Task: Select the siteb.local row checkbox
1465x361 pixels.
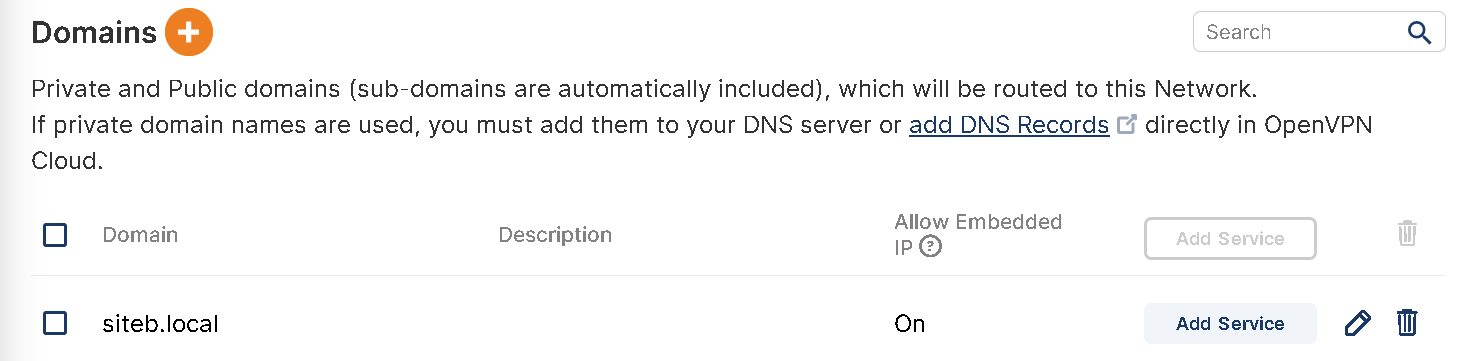Action: [x=55, y=323]
